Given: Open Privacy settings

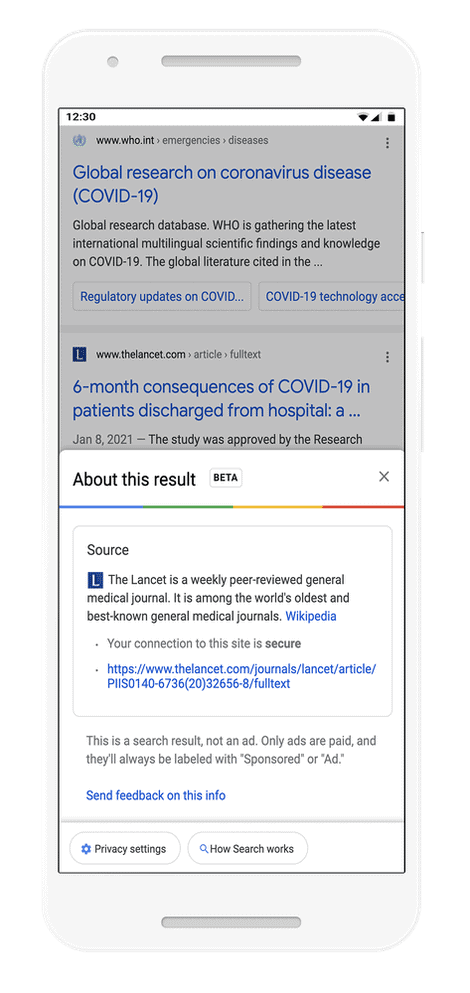Looking at the screenshot, I should point(125,849).
